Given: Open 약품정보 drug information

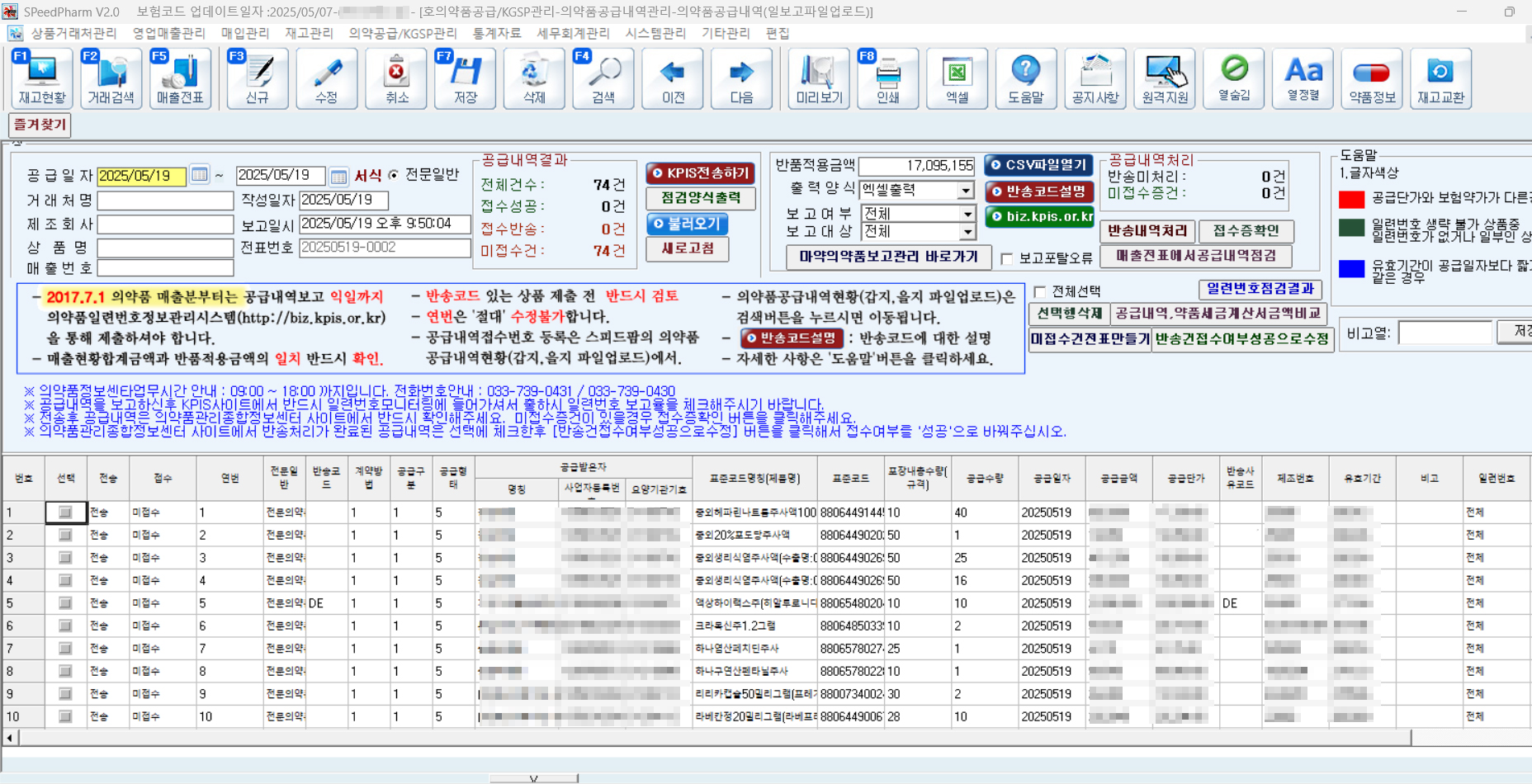Looking at the screenshot, I should (x=1372, y=78).
